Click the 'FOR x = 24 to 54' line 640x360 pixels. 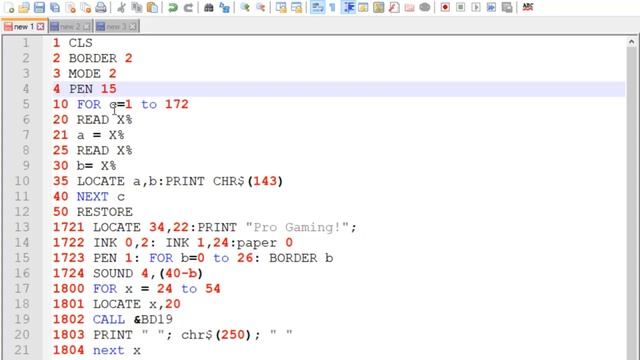137,289
